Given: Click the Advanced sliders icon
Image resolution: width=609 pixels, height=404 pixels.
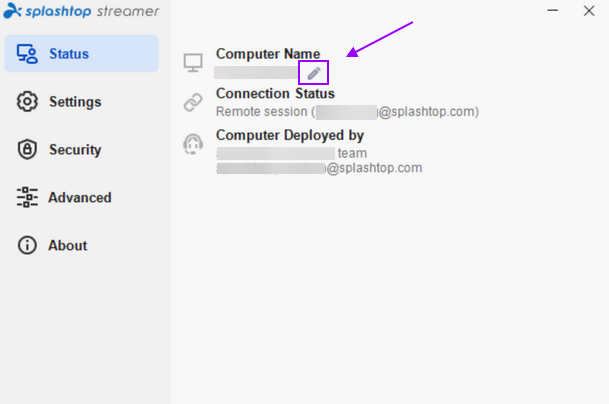Looking at the screenshot, I should pyautogui.click(x=27, y=197).
